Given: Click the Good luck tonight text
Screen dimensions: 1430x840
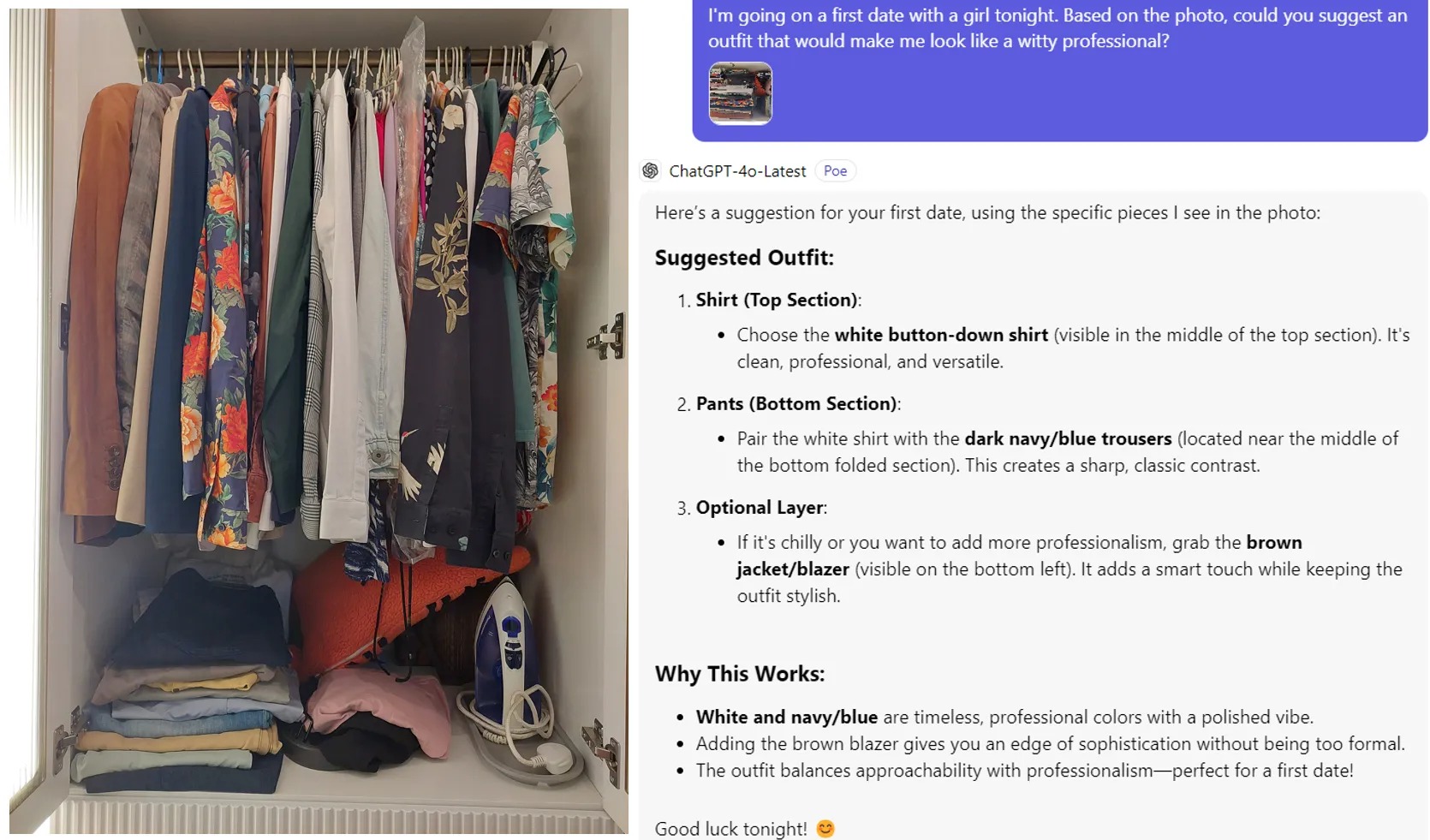Looking at the screenshot, I should (x=730, y=829).
